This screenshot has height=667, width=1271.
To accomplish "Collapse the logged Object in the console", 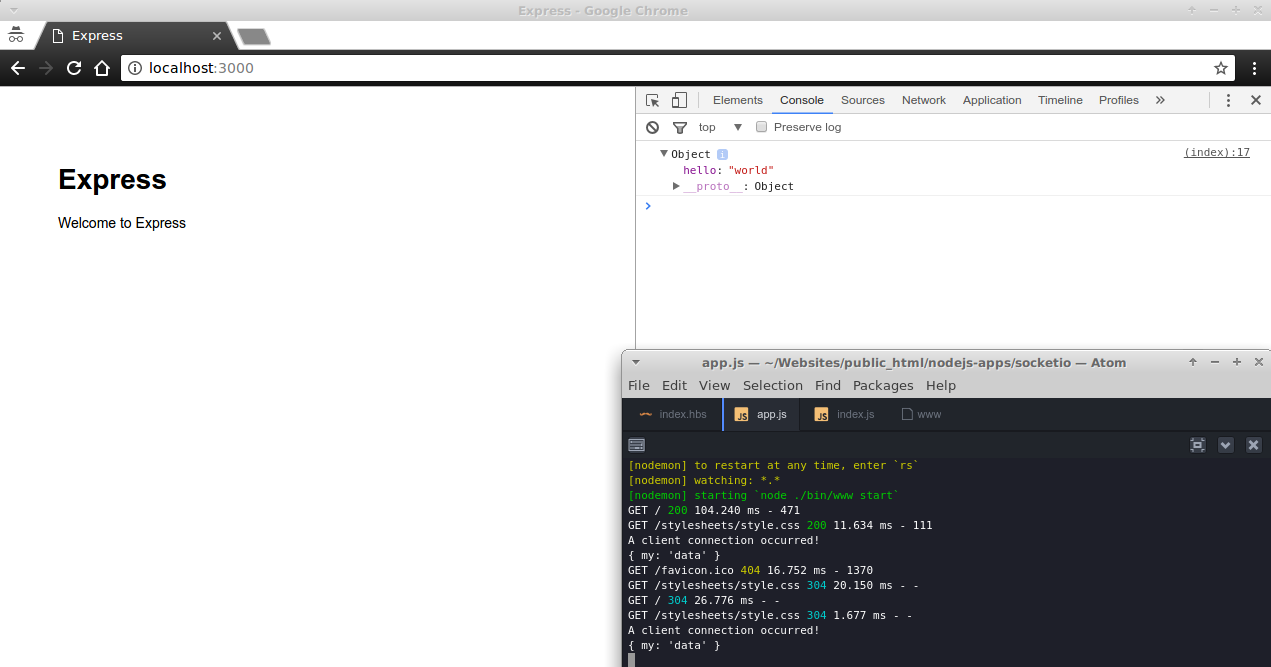I will click(x=664, y=153).
